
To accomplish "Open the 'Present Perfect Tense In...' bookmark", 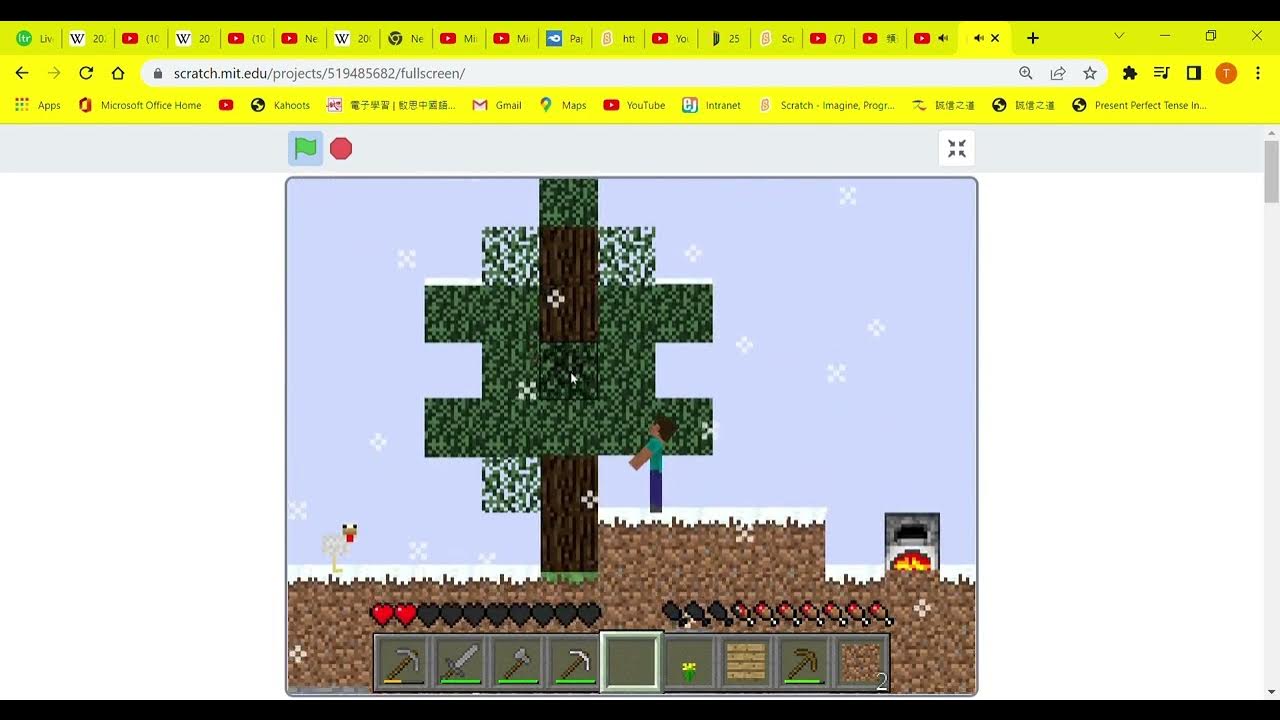I will 1140,105.
